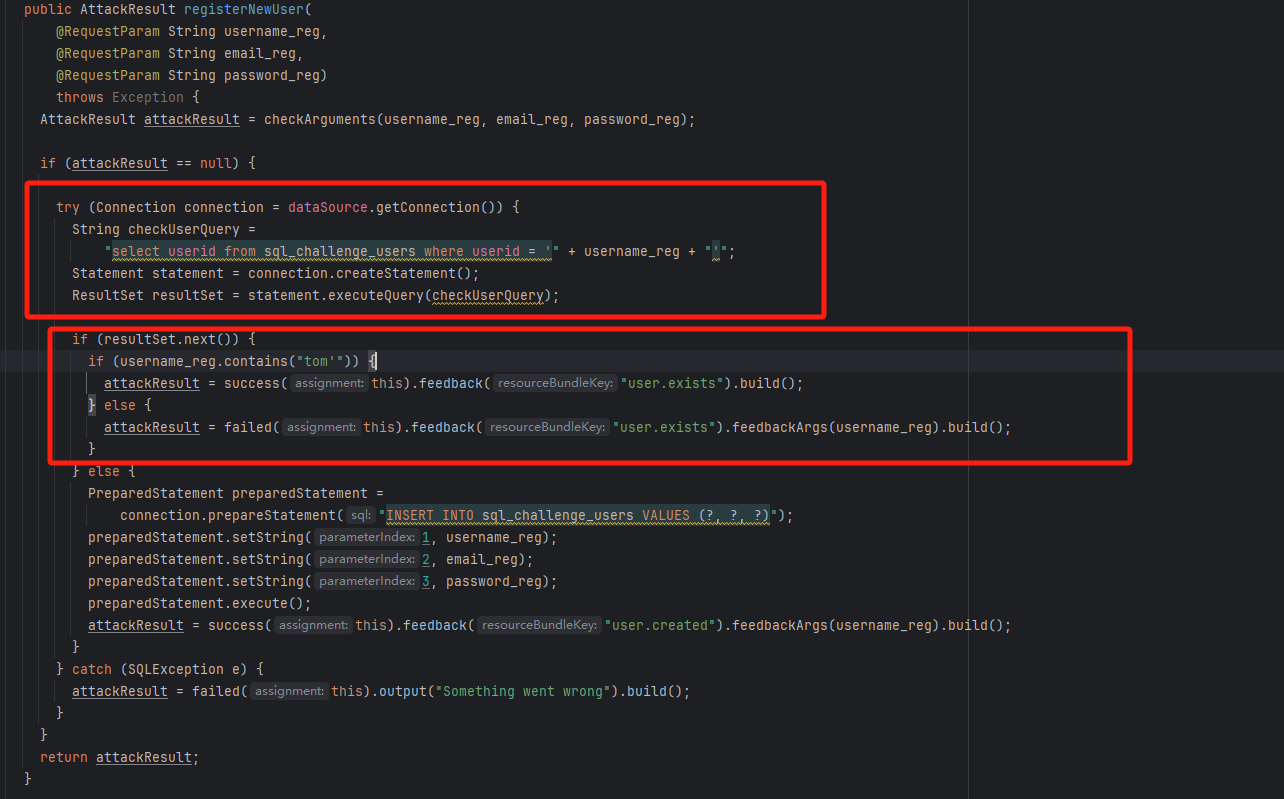This screenshot has height=799, width=1284.
Task: Click checkUserQuery inside executeQuery parentheses
Action: (488, 295)
